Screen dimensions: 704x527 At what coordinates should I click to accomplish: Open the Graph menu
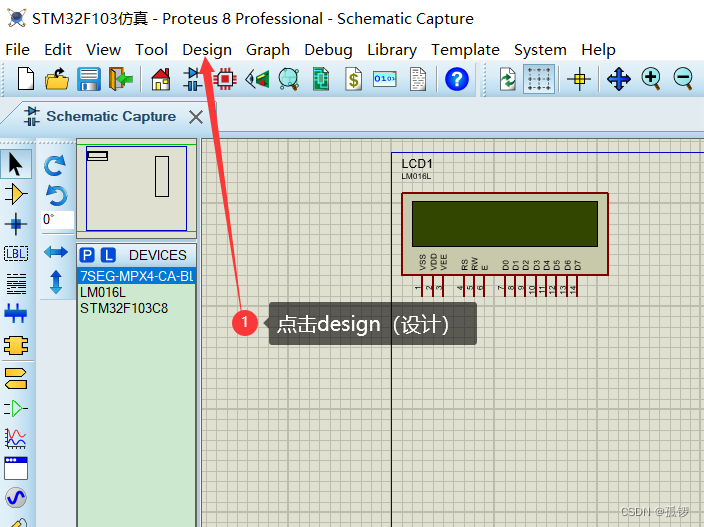[268, 50]
